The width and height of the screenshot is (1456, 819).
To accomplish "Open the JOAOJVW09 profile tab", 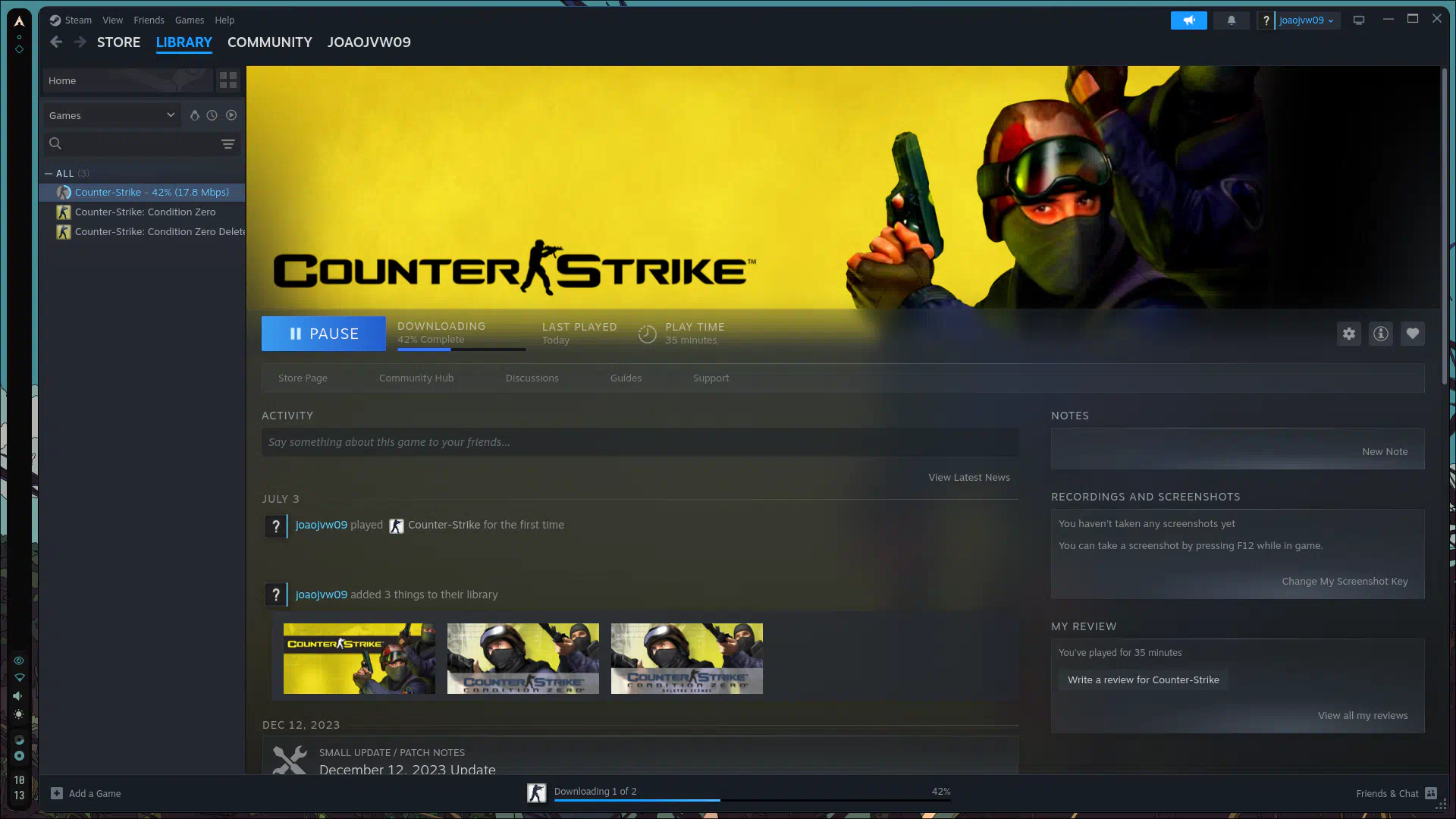I will [369, 42].
